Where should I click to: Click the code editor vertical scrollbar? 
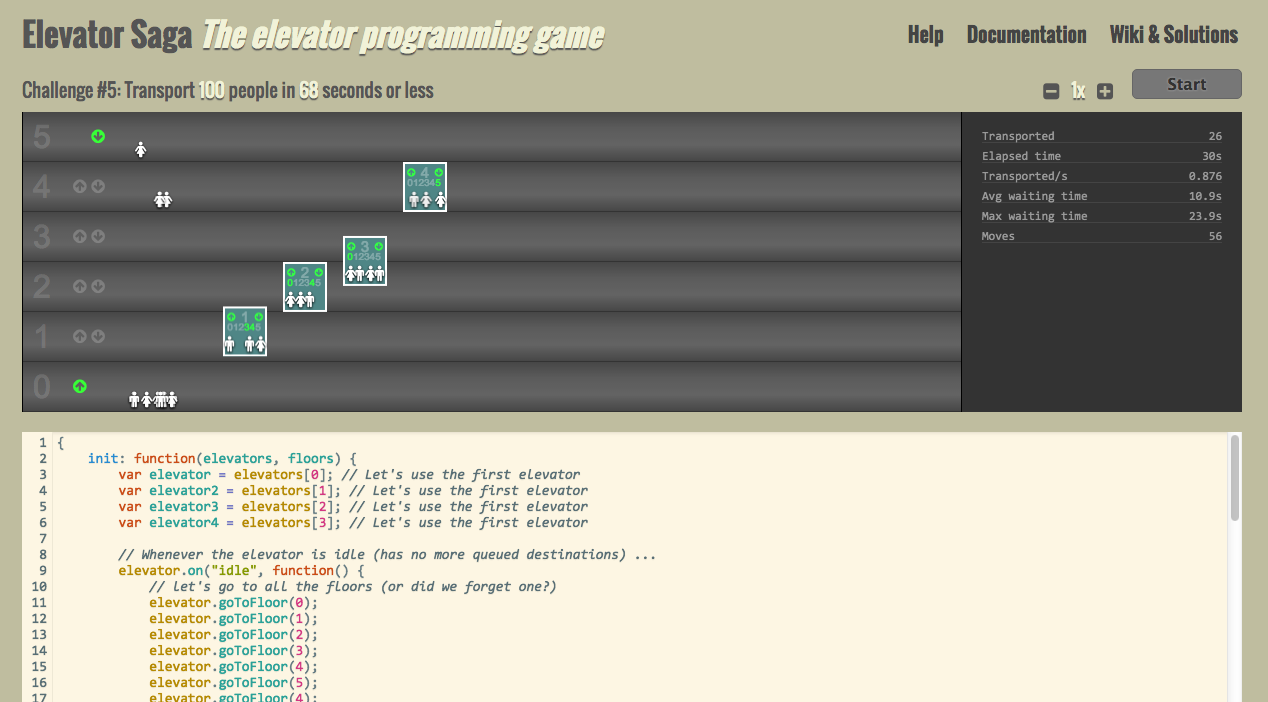click(1234, 480)
